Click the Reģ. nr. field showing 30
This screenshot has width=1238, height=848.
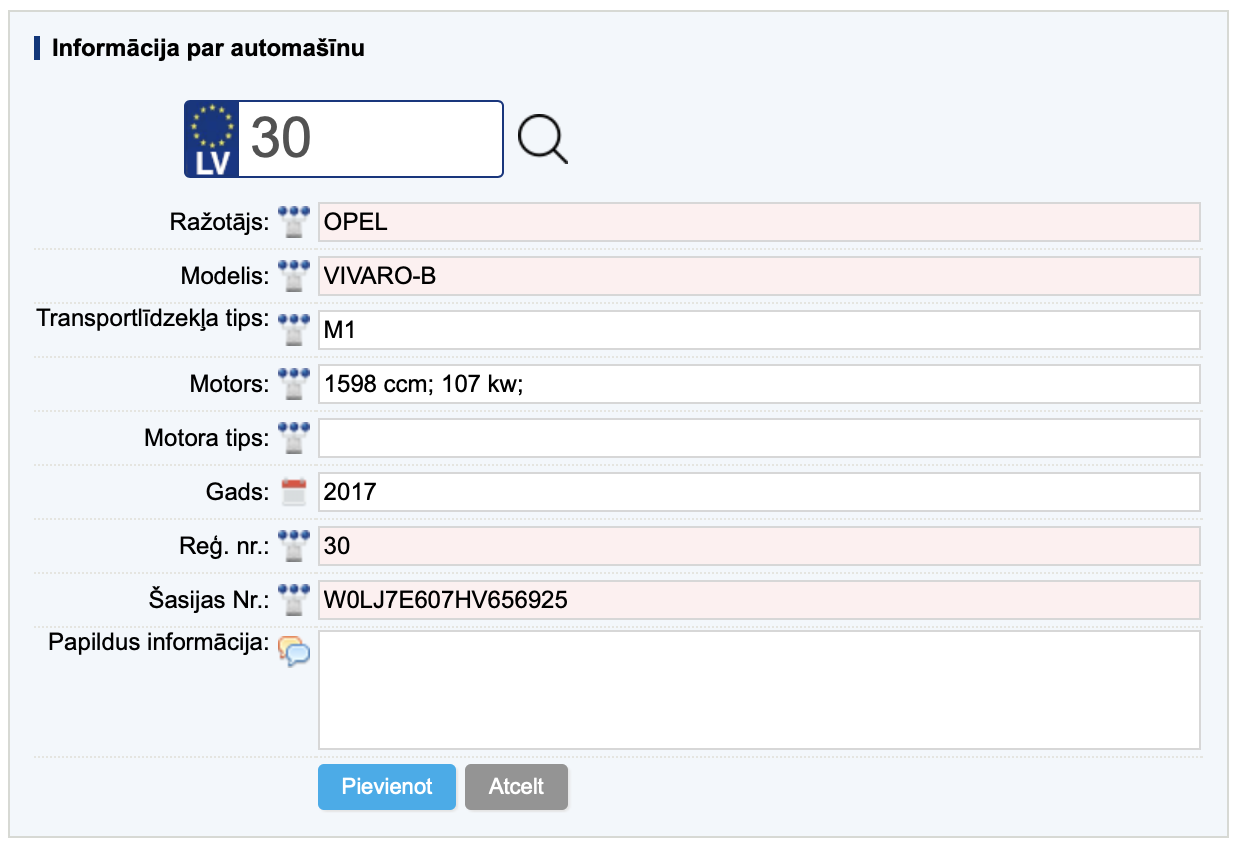tap(759, 546)
